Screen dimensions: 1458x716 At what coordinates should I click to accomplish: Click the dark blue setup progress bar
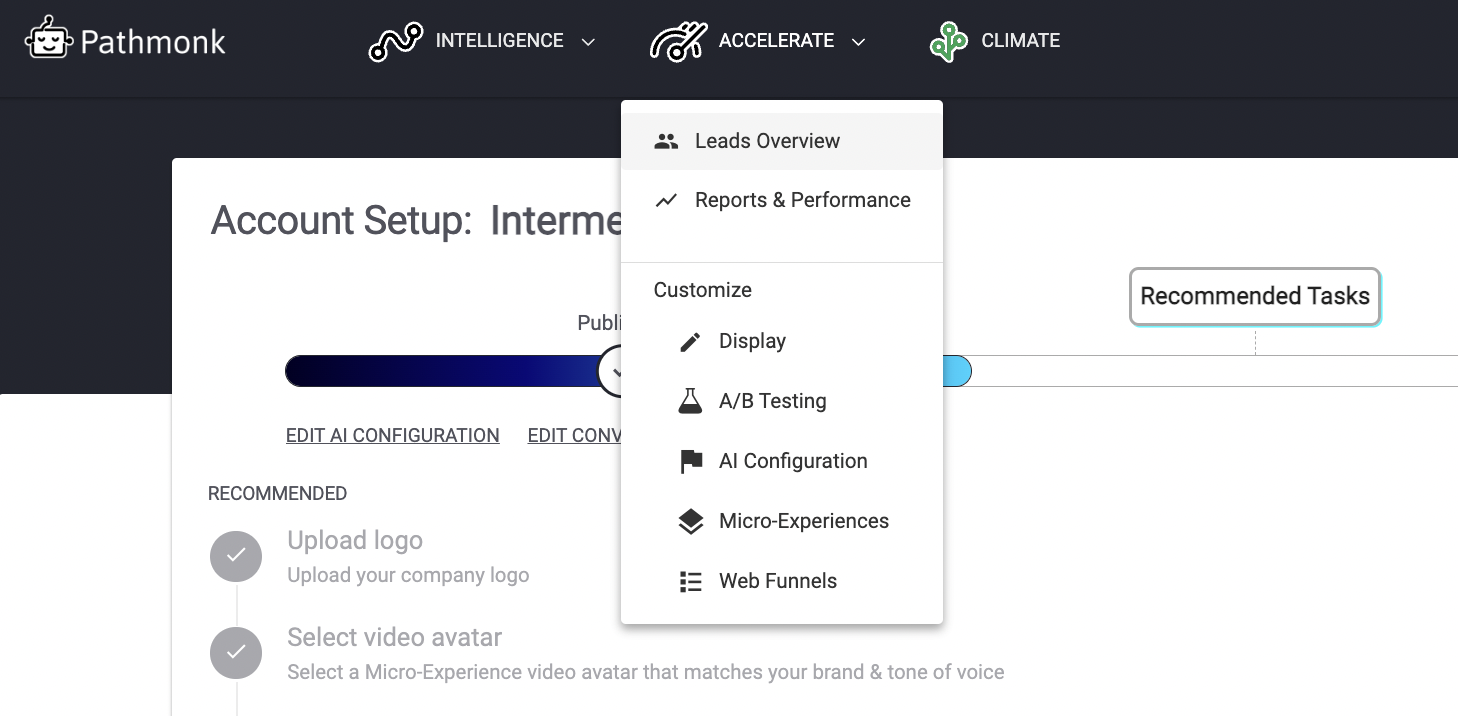(x=440, y=371)
